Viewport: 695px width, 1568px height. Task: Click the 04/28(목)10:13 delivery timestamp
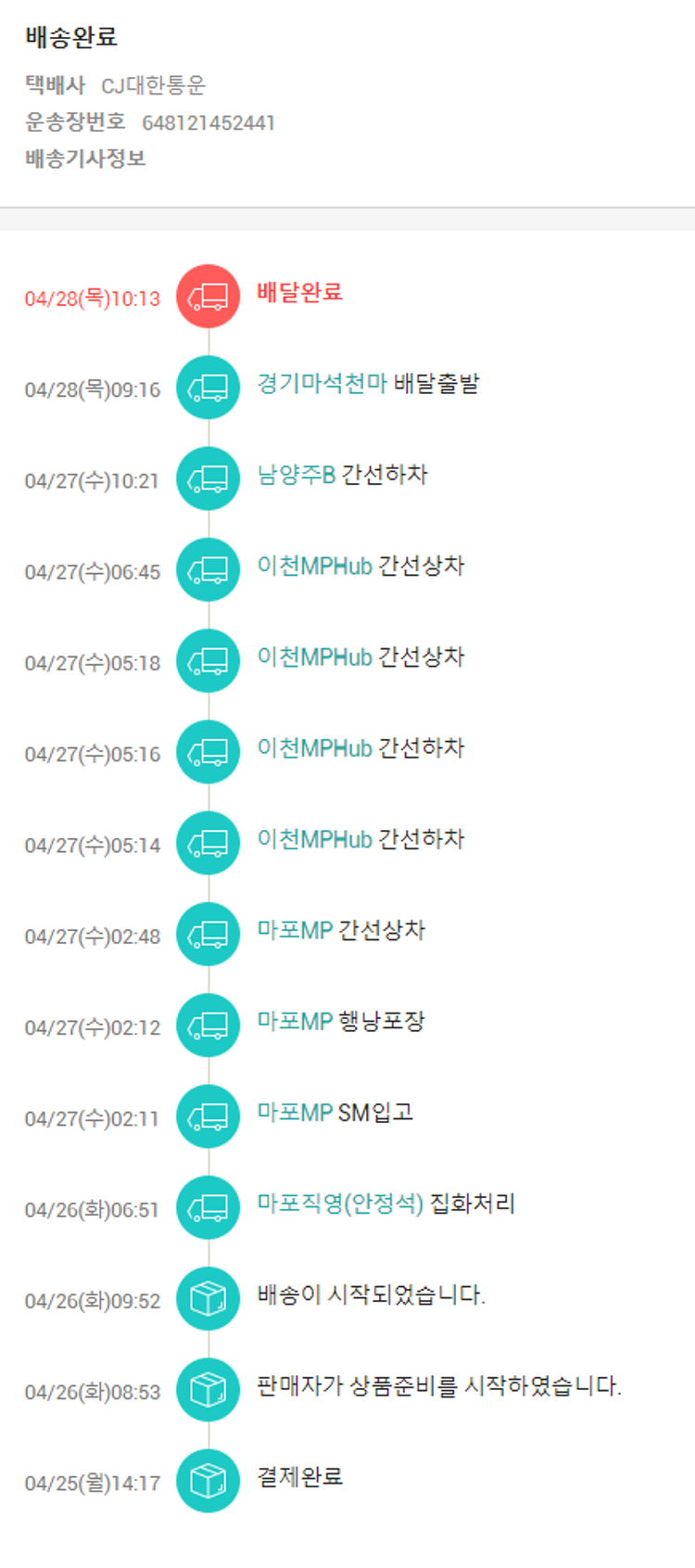pyautogui.click(x=93, y=299)
